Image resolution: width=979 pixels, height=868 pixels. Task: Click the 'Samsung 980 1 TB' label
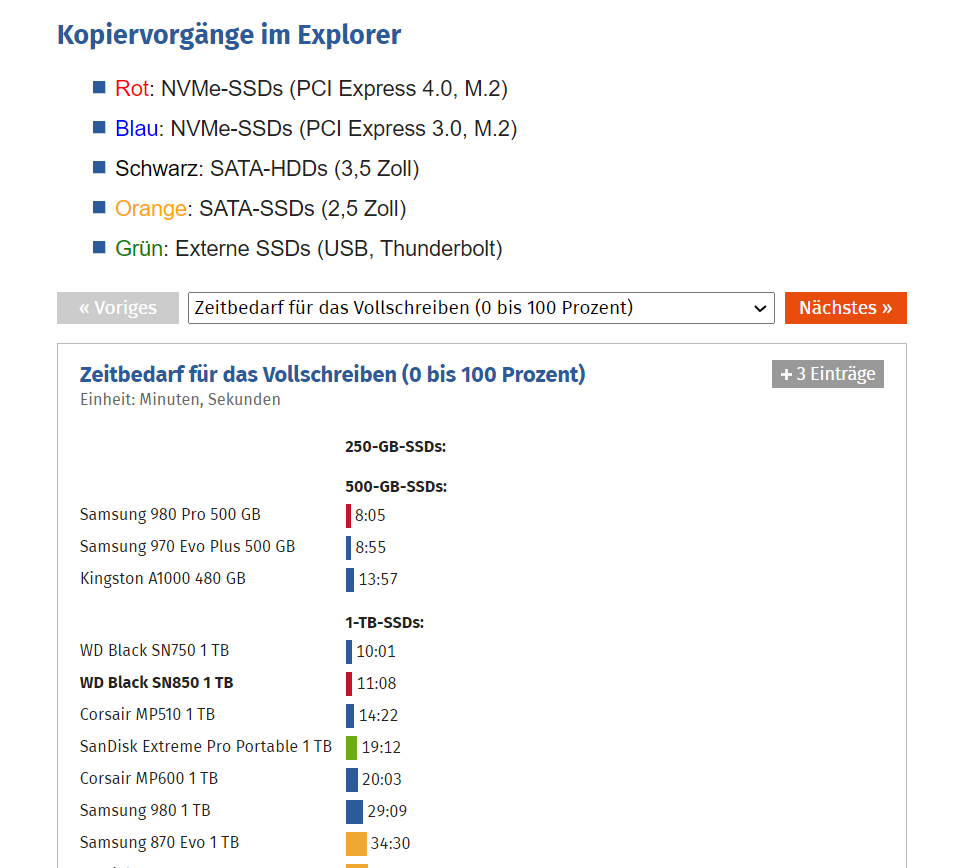click(145, 811)
